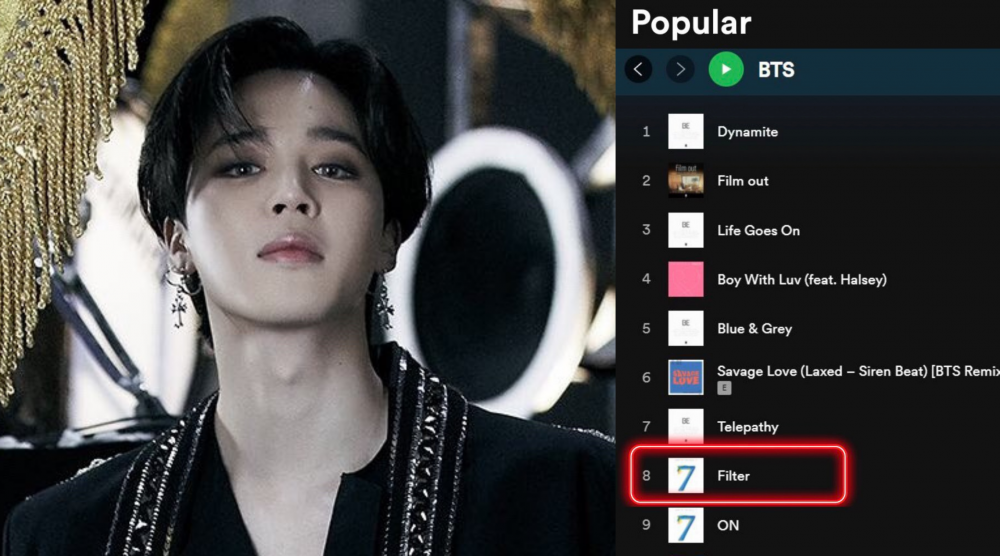
Task: Click the Film out album artwork
Action: tap(686, 180)
